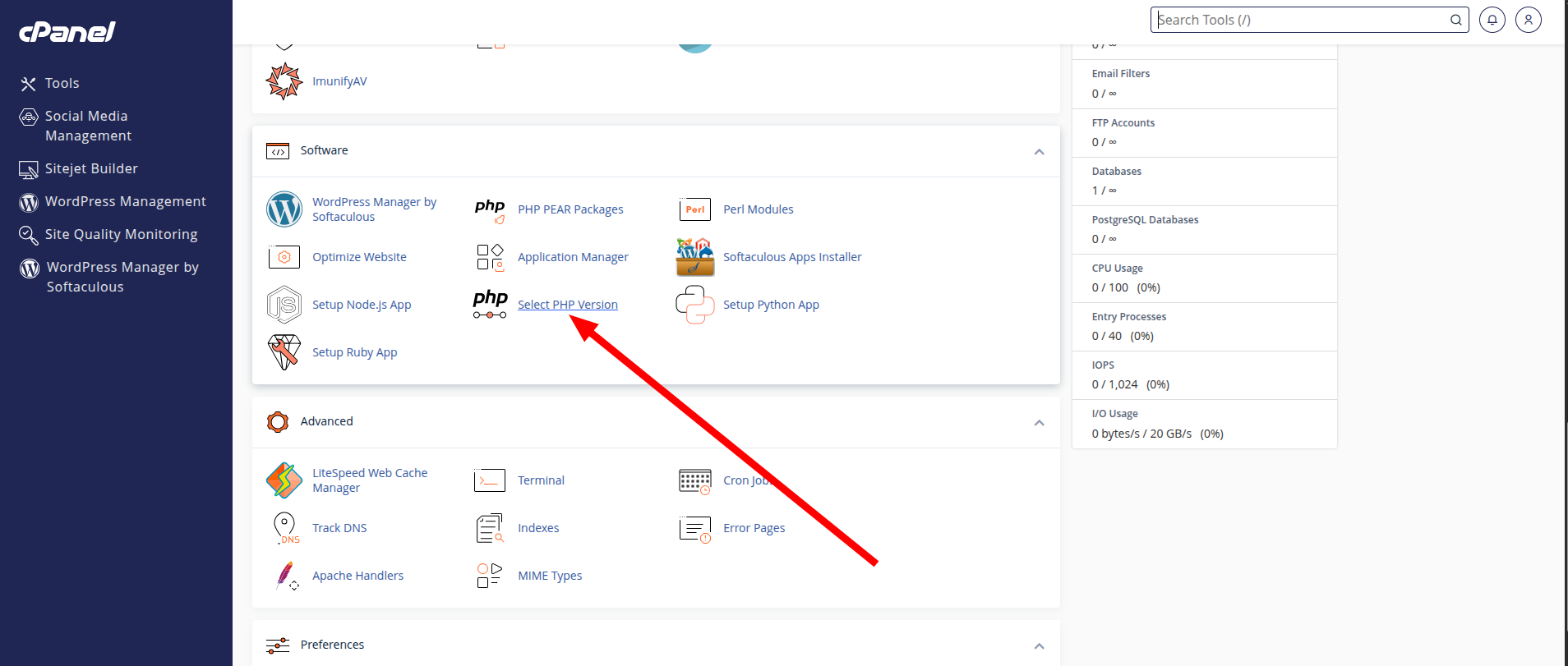Open the Track DNS link
Image resolution: width=1568 pixels, height=666 pixels.
point(339,528)
